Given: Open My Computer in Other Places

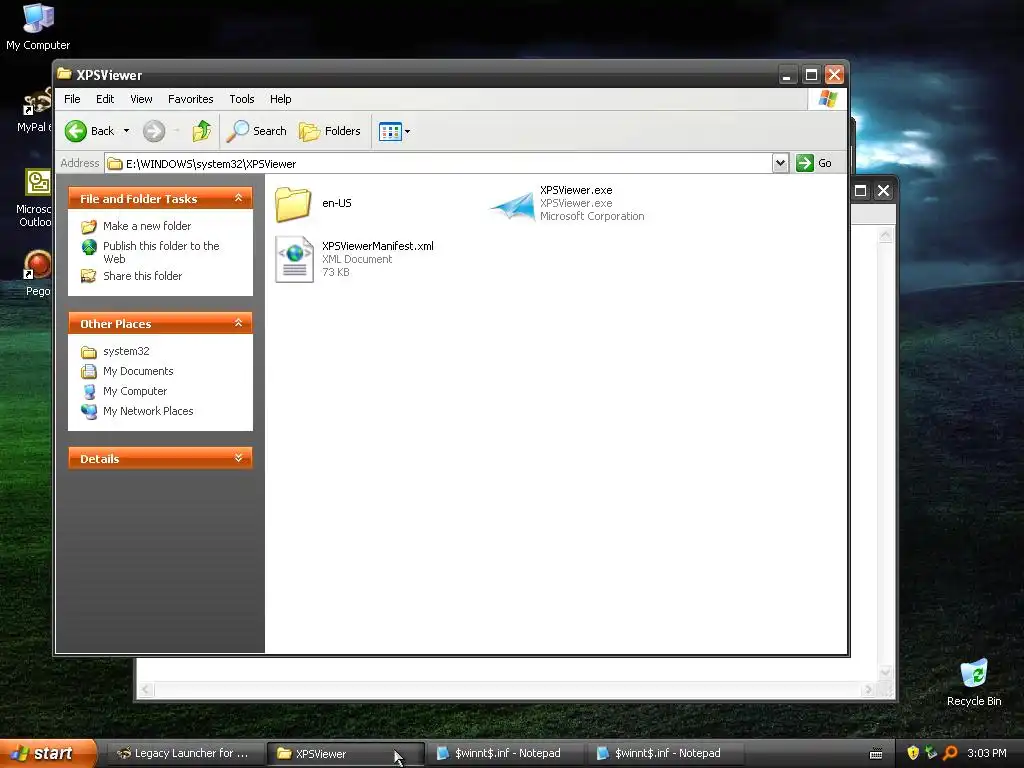Looking at the screenshot, I should (x=135, y=391).
